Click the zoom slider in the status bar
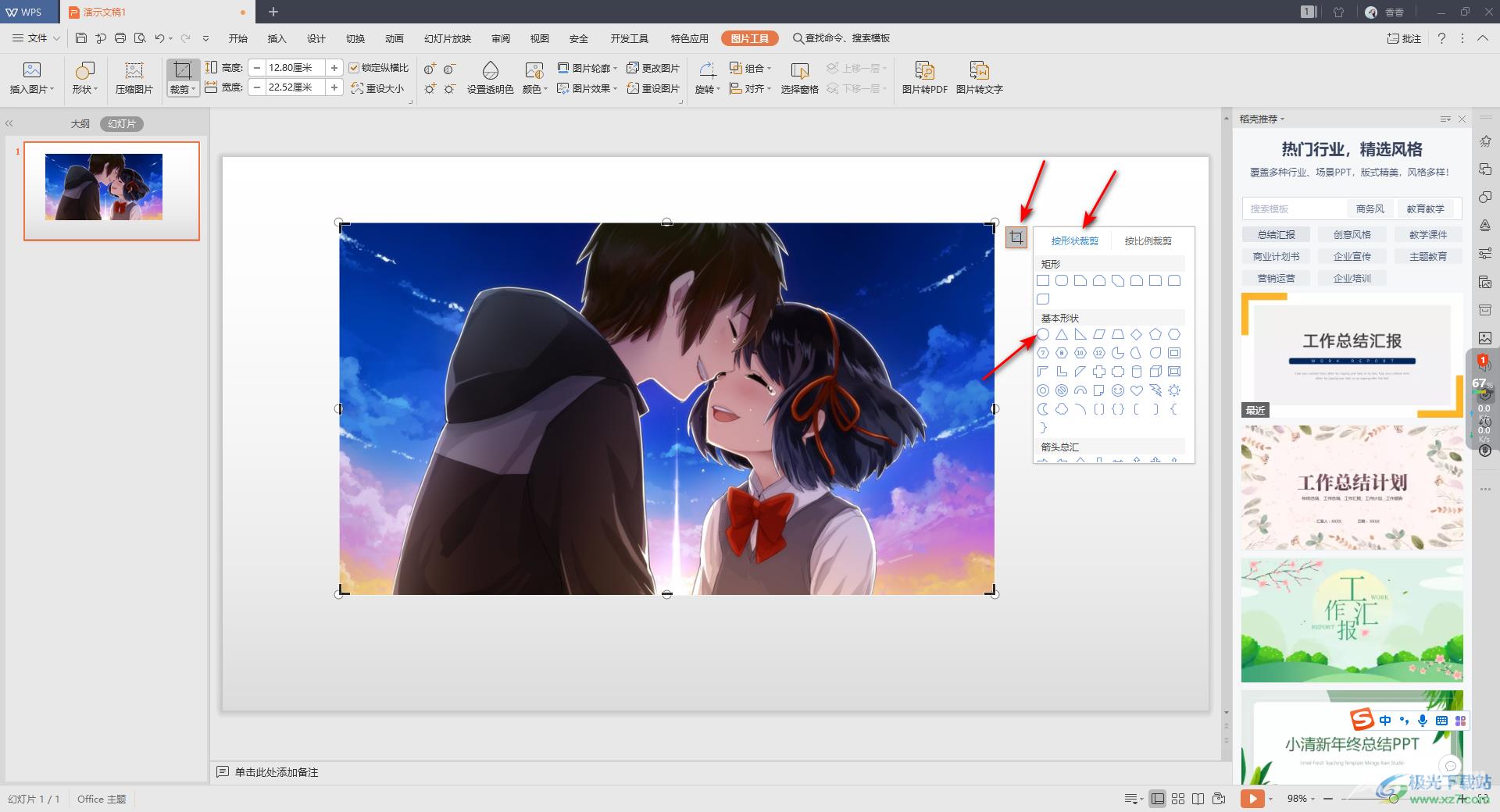This screenshot has height=812, width=1500. click(1393, 798)
